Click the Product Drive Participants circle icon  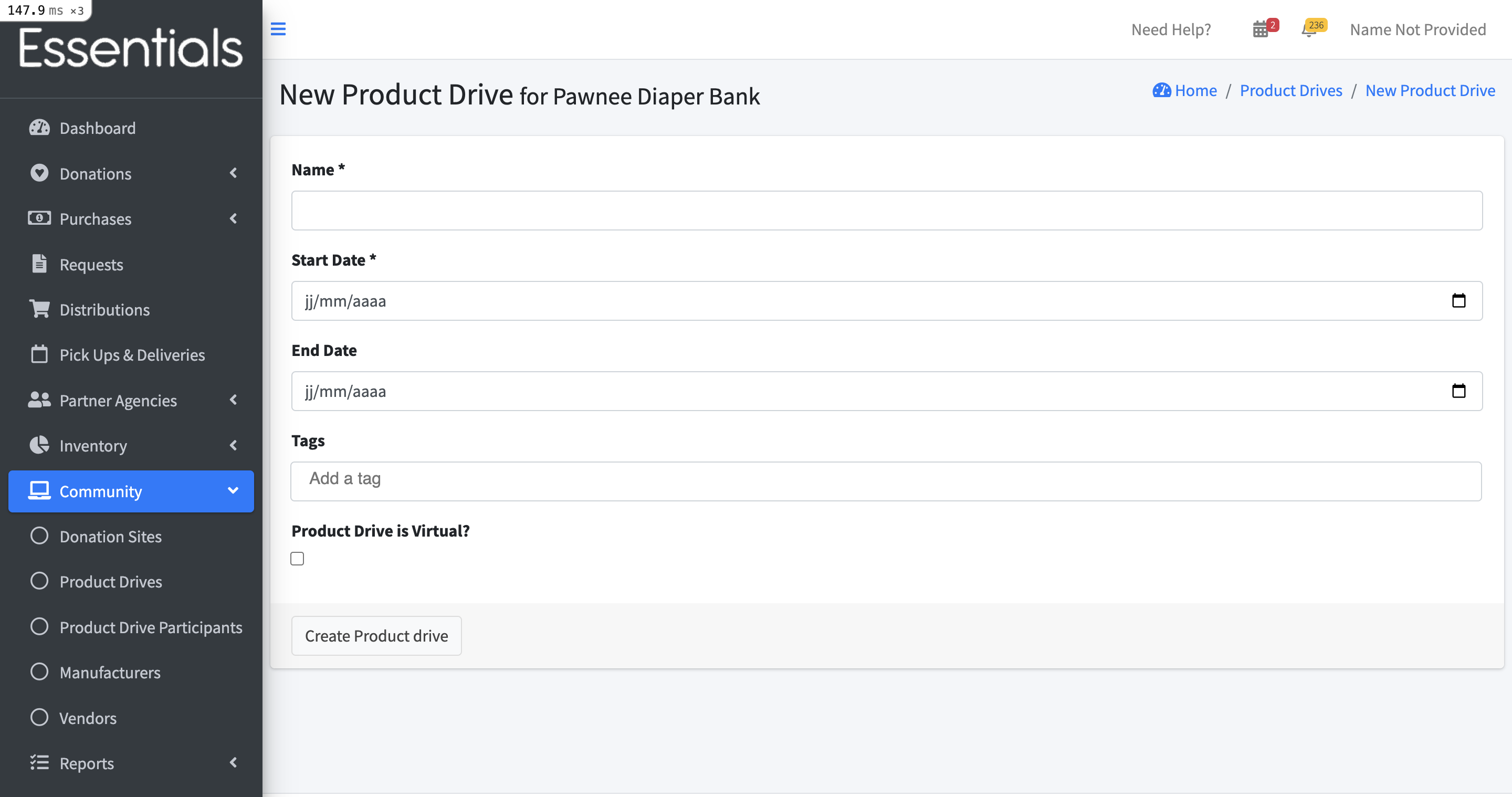[x=39, y=626]
